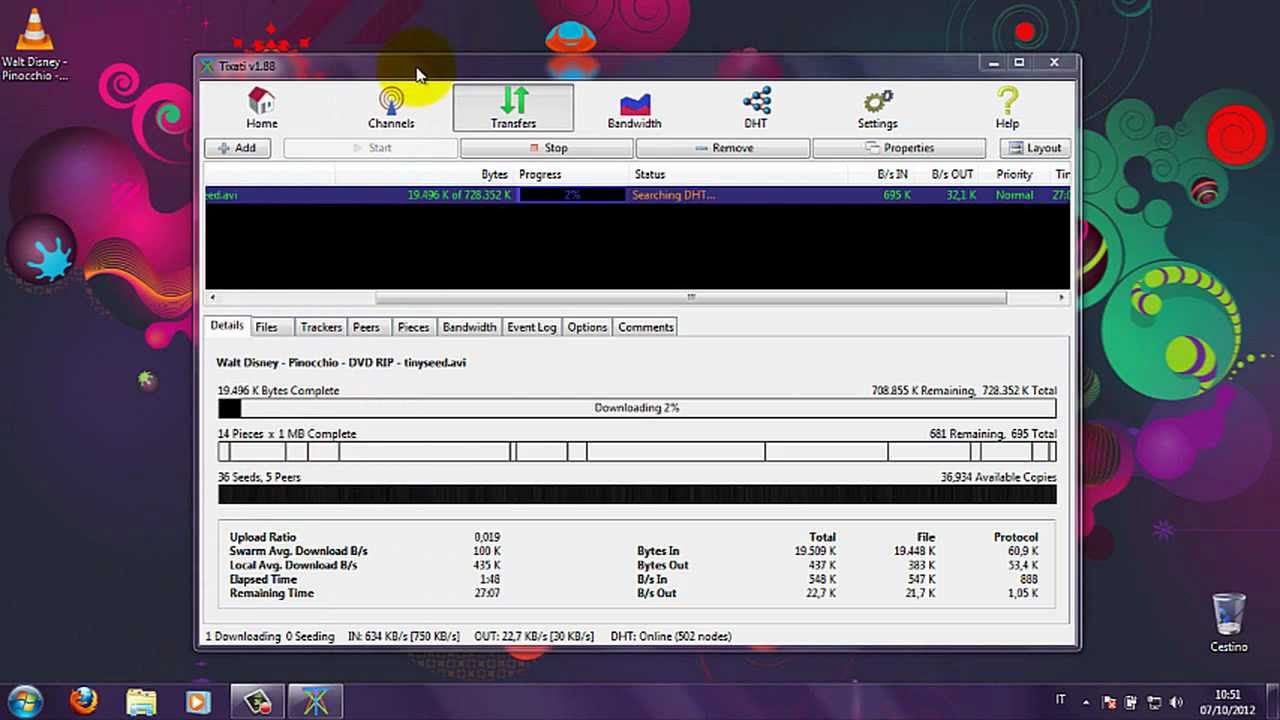Launch Firefox from the taskbar

click(x=84, y=701)
